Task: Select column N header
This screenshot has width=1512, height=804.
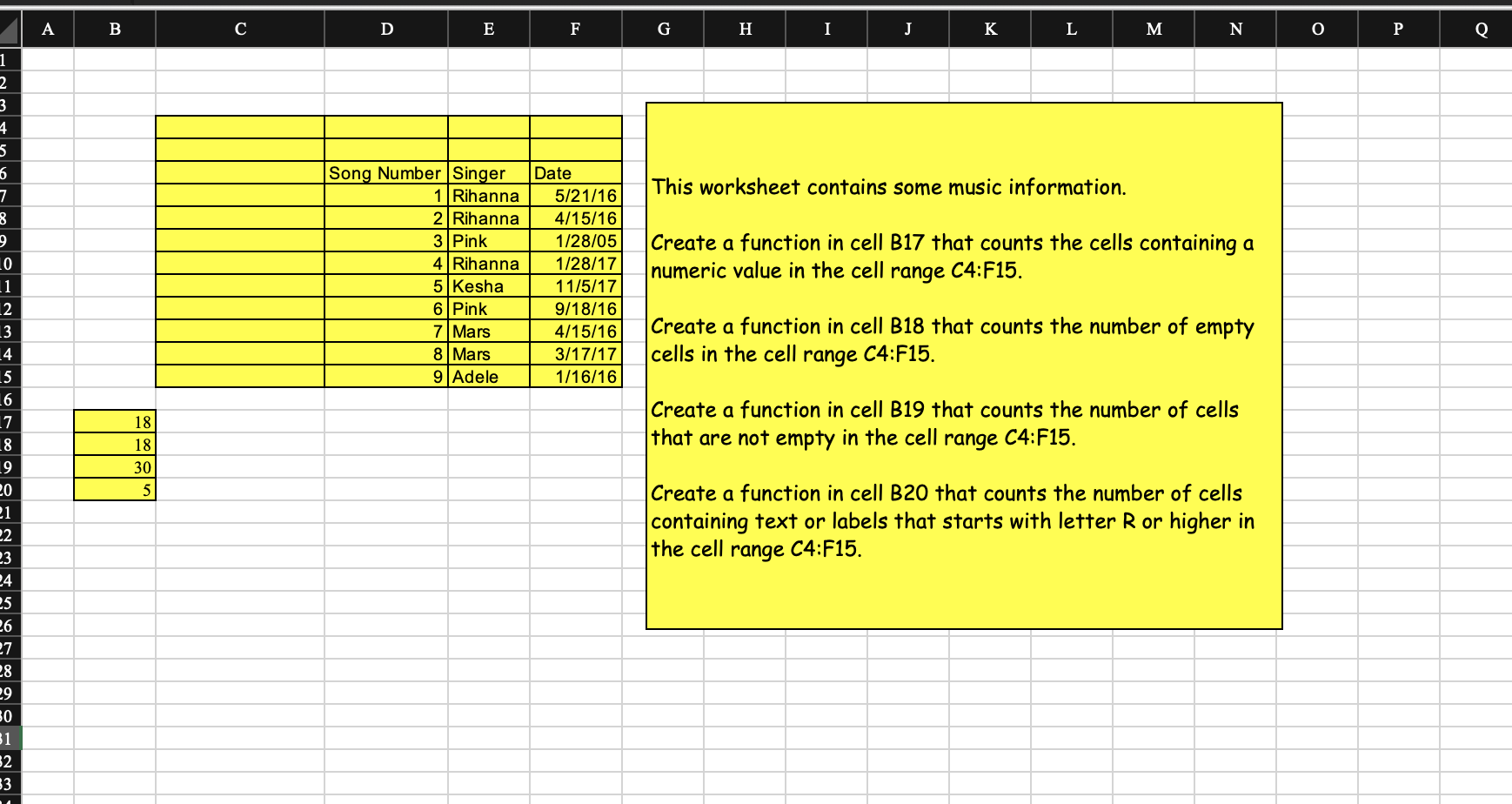Action: point(1235,30)
